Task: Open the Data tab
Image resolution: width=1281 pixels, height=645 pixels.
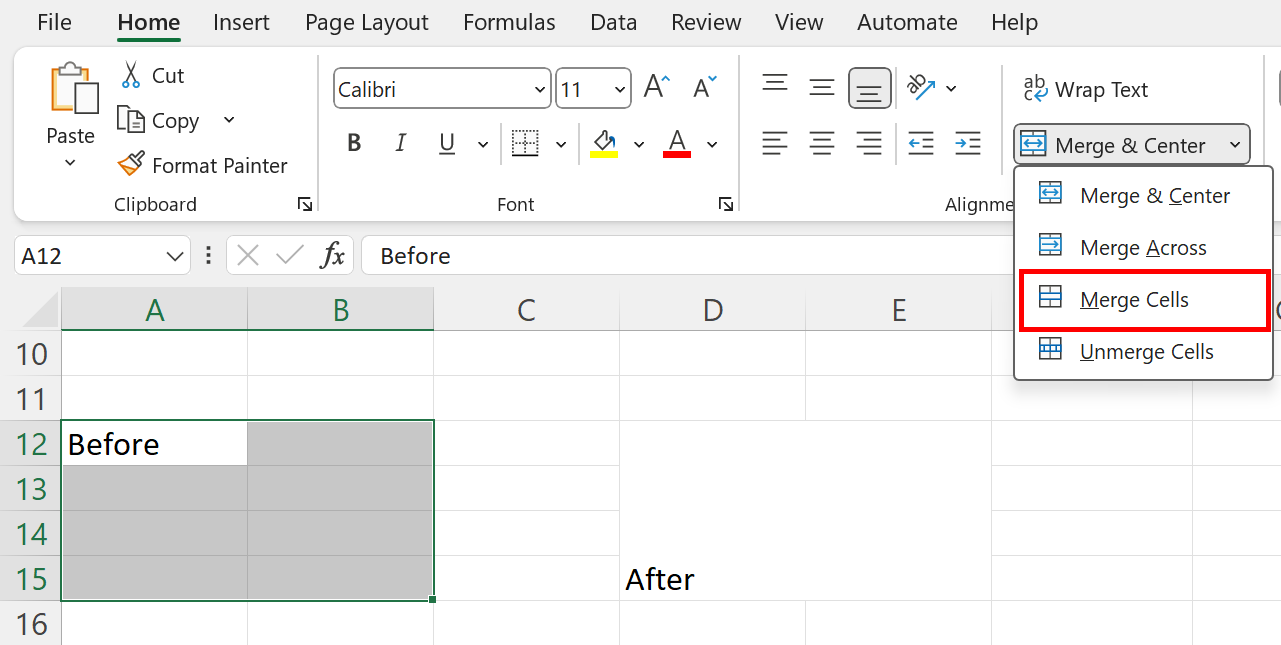Action: coord(614,22)
